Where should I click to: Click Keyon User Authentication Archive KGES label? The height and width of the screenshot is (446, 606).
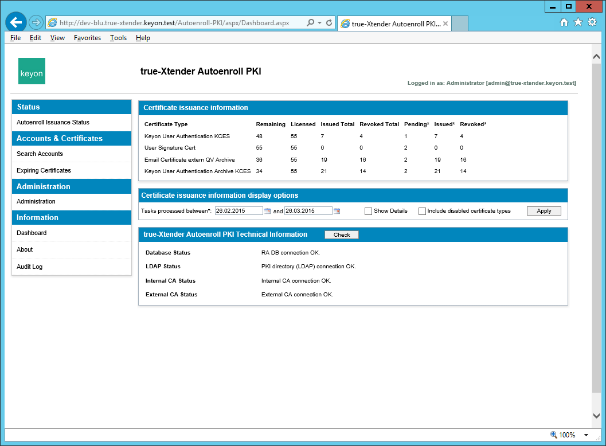click(197, 171)
